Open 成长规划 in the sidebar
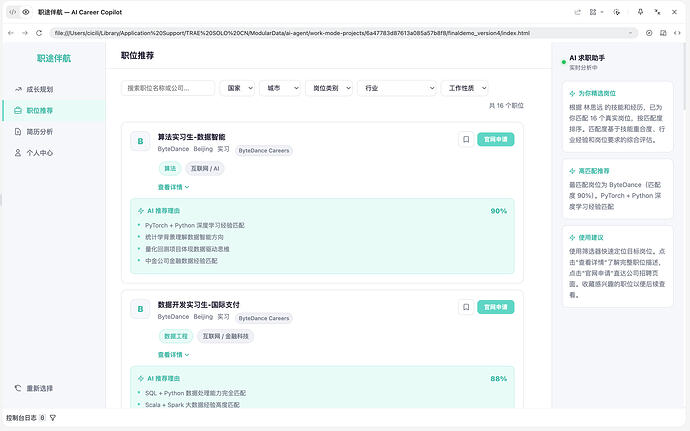This screenshot has height=431, width=690. (54, 89)
